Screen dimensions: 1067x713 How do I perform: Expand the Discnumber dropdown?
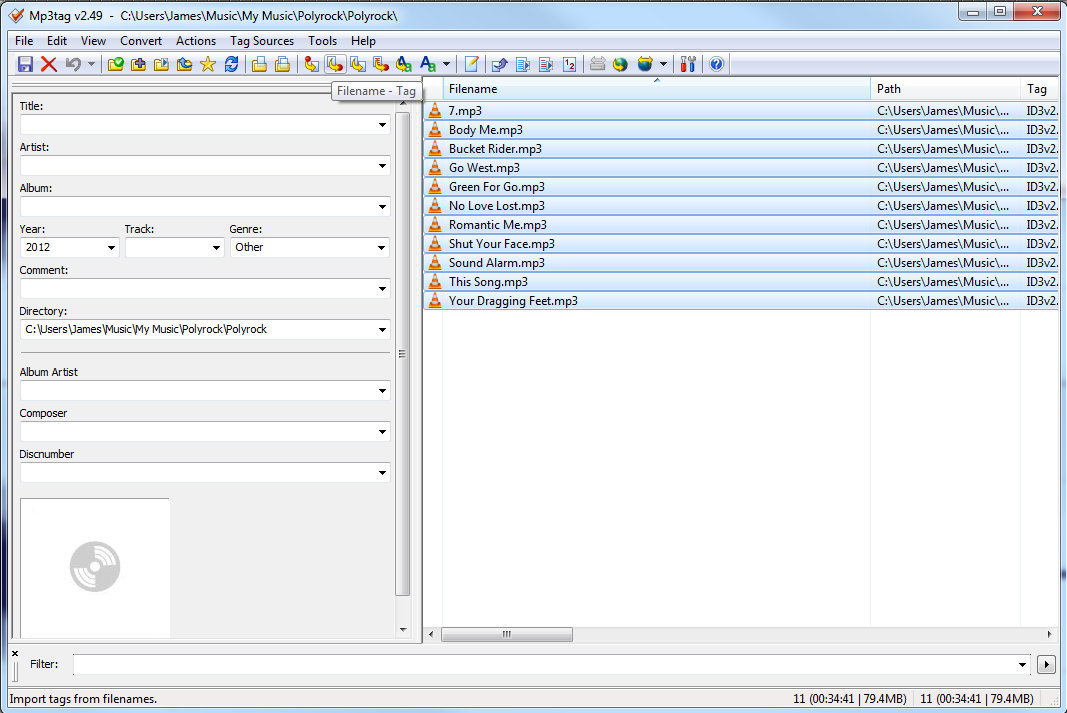click(382, 472)
